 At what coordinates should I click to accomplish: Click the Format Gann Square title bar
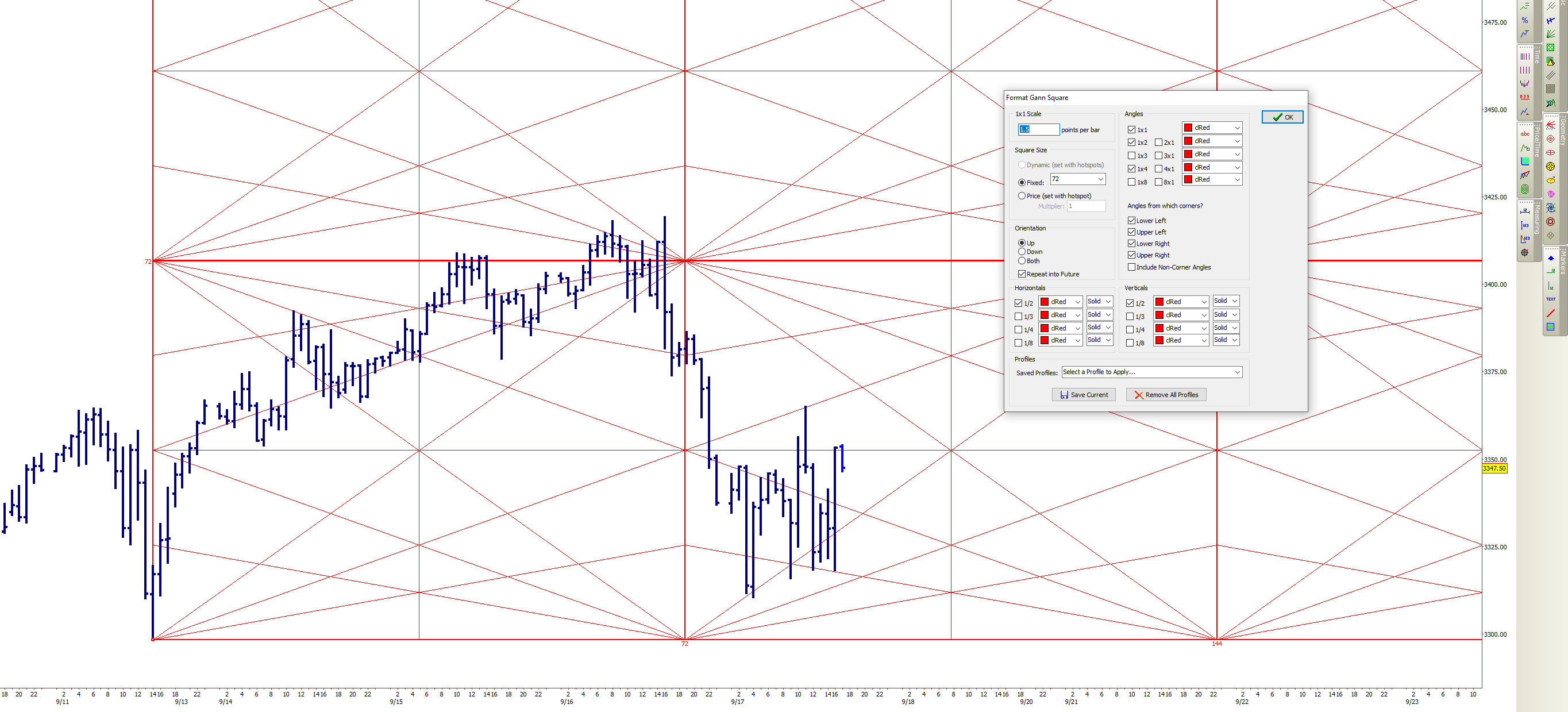click(1155, 97)
